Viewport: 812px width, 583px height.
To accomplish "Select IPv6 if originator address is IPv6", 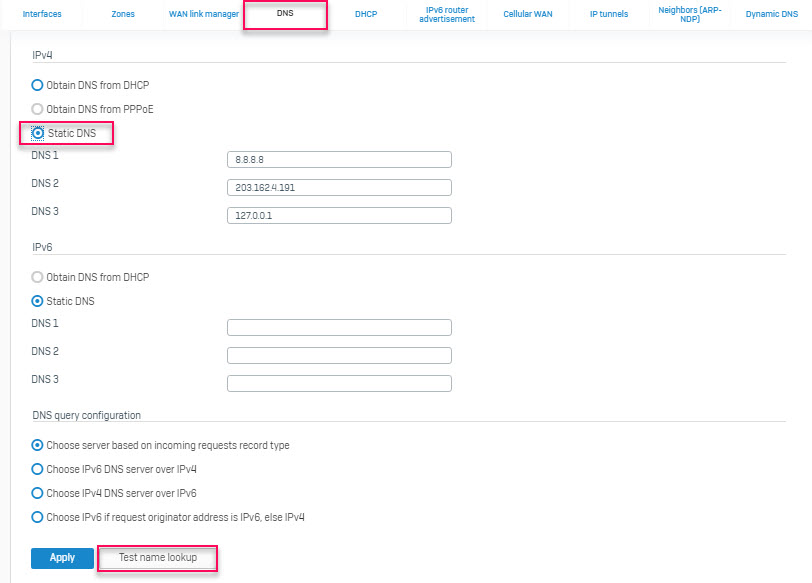I will click(x=37, y=517).
